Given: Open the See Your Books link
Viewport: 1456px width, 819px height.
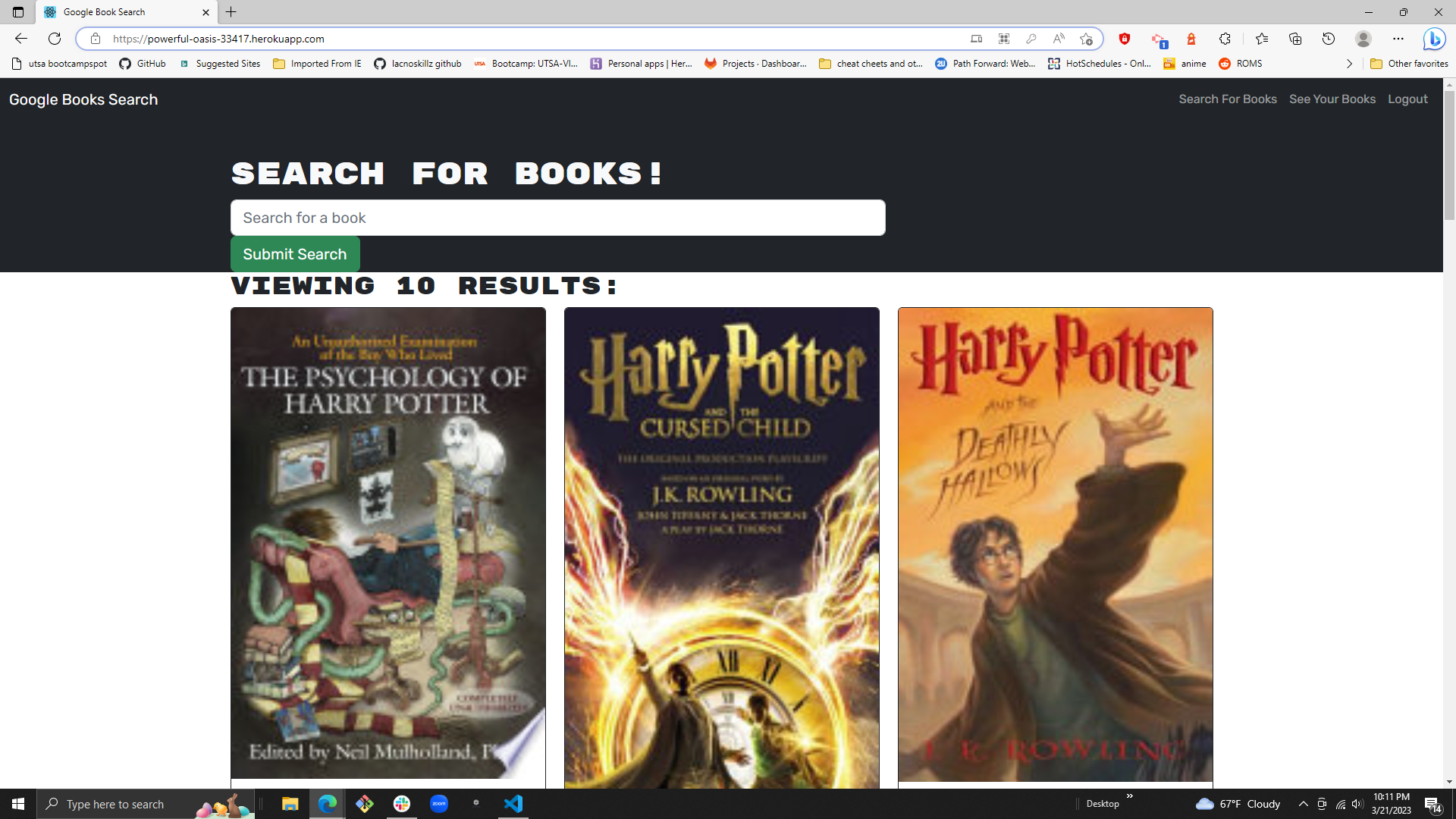Looking at the screenshot, I should 1332,99.
